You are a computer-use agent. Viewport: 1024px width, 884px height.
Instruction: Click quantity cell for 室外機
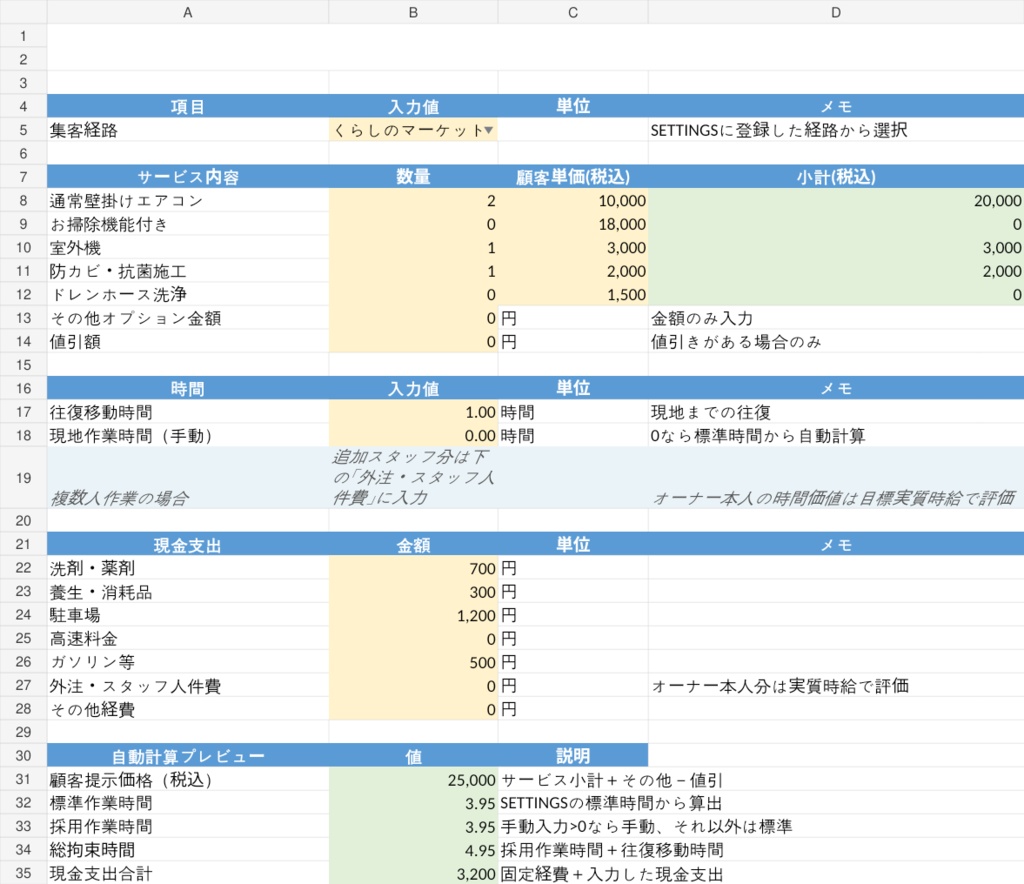[413, 247]
